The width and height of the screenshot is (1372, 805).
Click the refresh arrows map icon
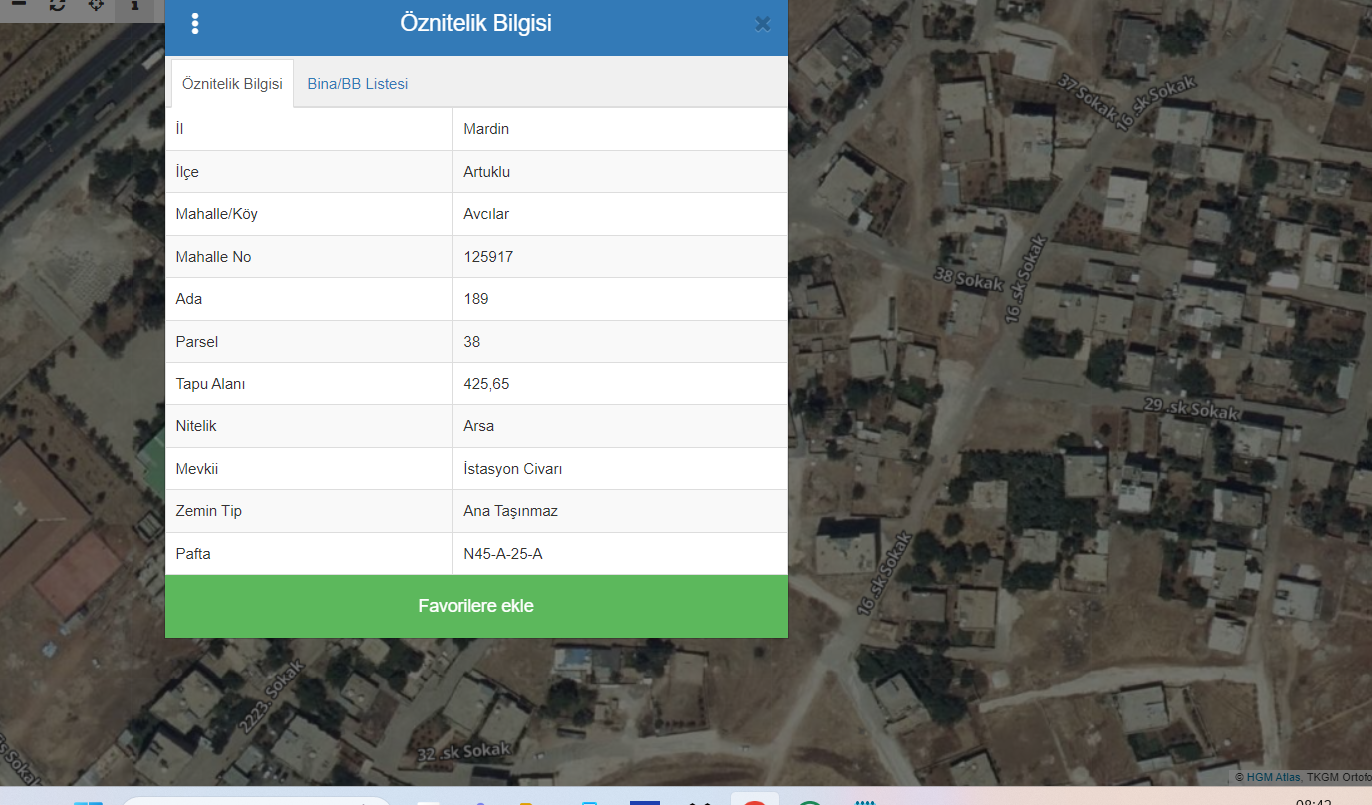[x=57, y=5]
